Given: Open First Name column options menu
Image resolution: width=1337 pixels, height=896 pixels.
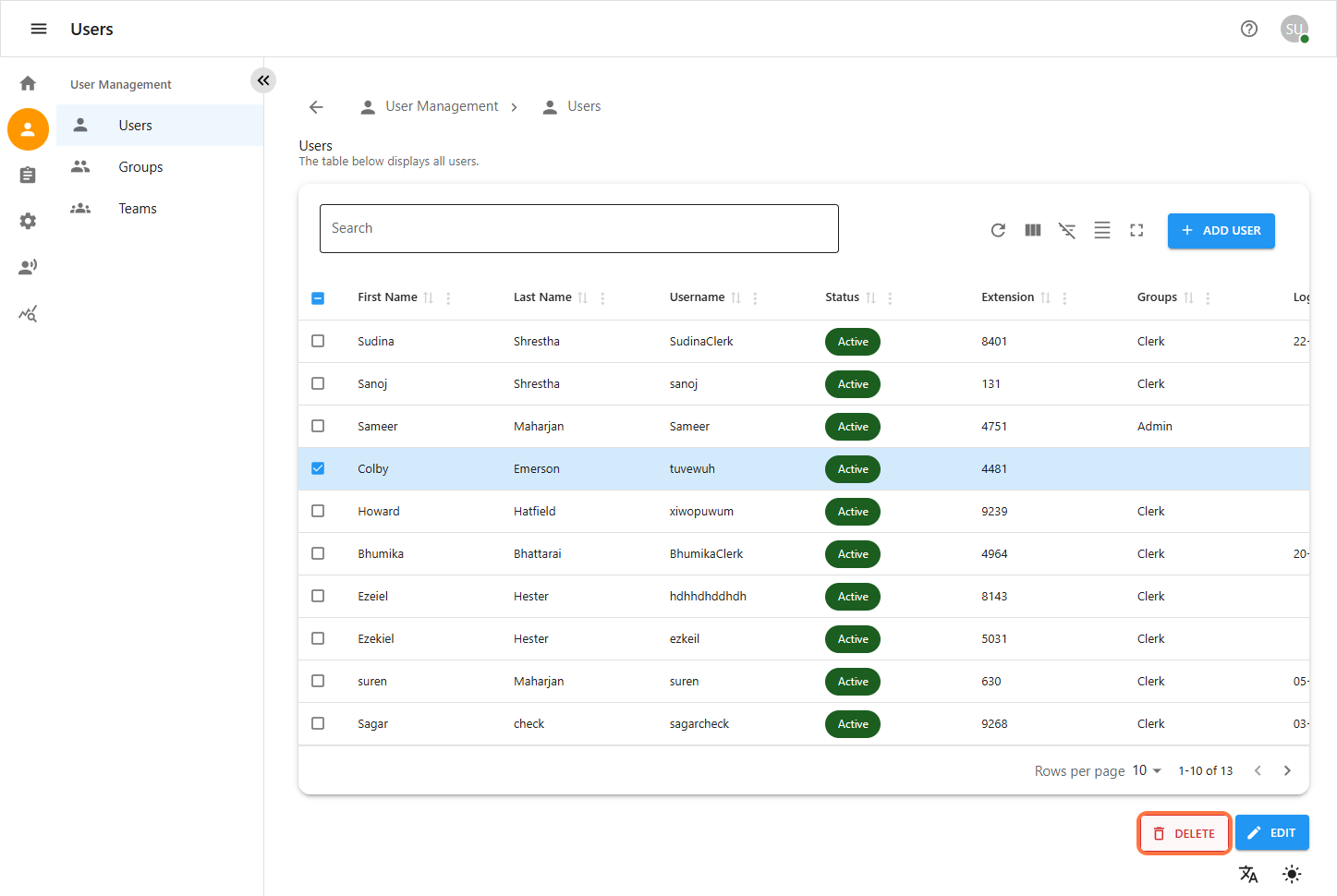Looking at the screenshot, I should 448,297.
